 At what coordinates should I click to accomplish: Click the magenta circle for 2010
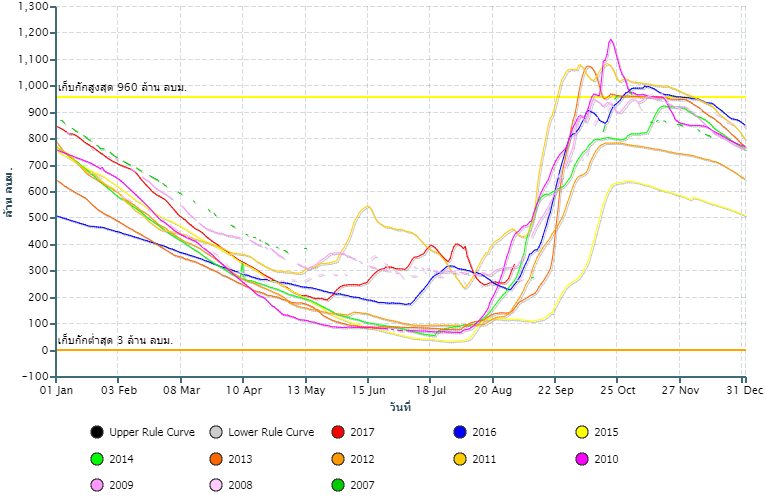580,459
